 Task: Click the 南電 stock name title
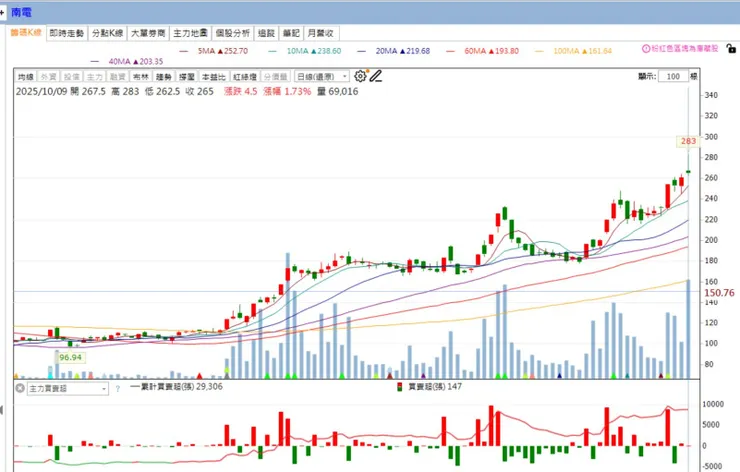21,12
